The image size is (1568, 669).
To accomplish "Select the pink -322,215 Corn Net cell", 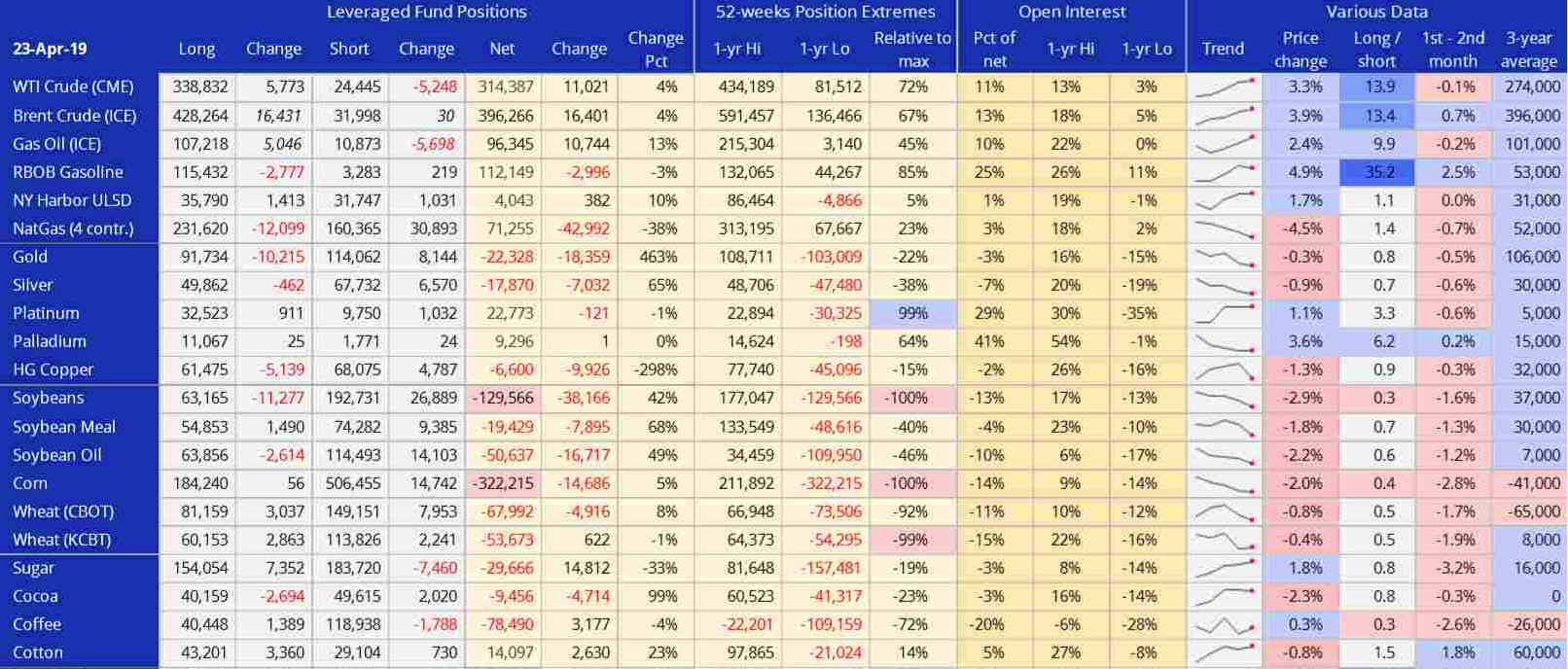I will (502, 484).
